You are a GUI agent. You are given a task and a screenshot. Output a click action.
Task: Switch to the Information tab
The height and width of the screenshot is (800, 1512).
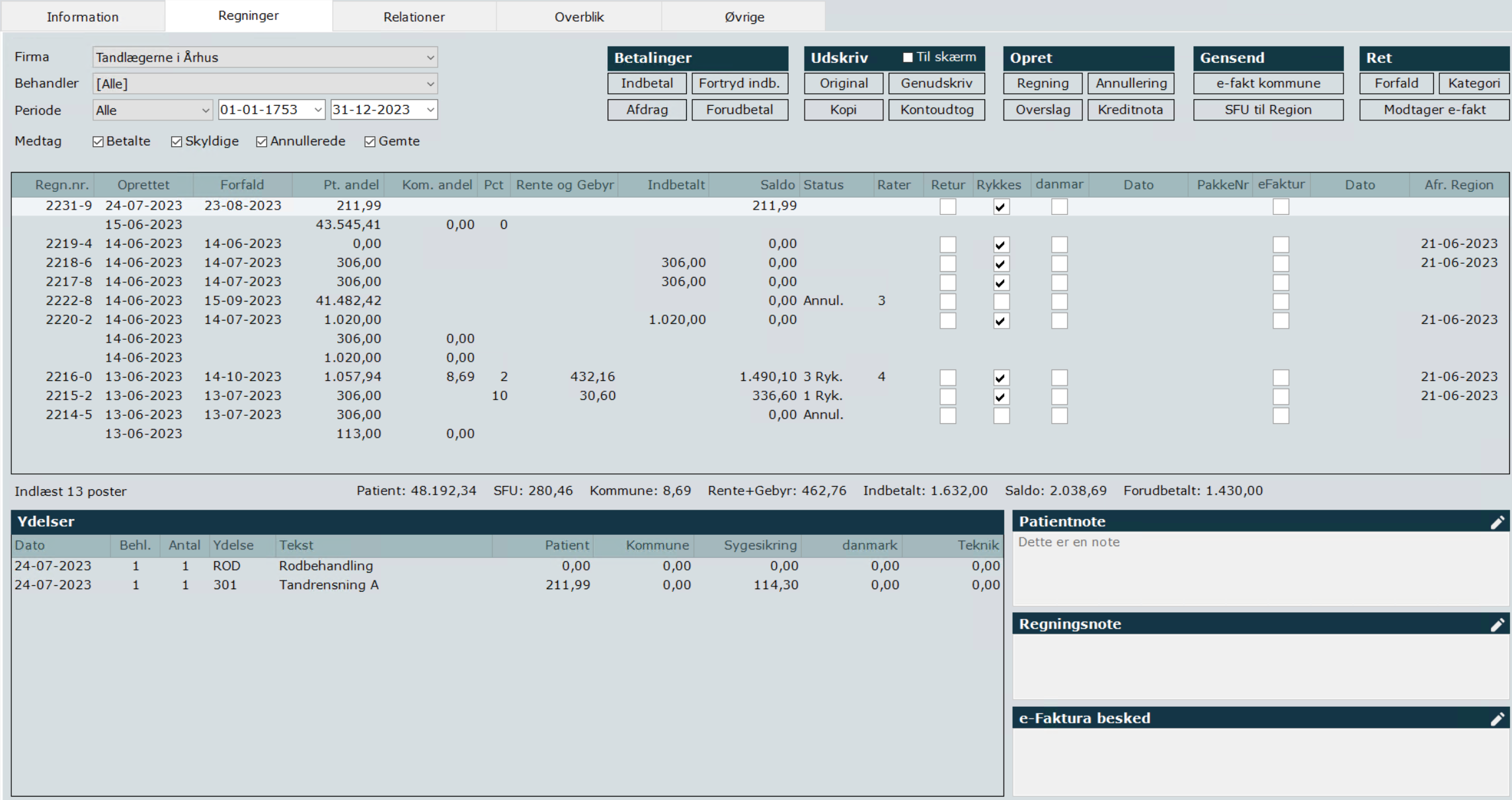tap(83, 17)
